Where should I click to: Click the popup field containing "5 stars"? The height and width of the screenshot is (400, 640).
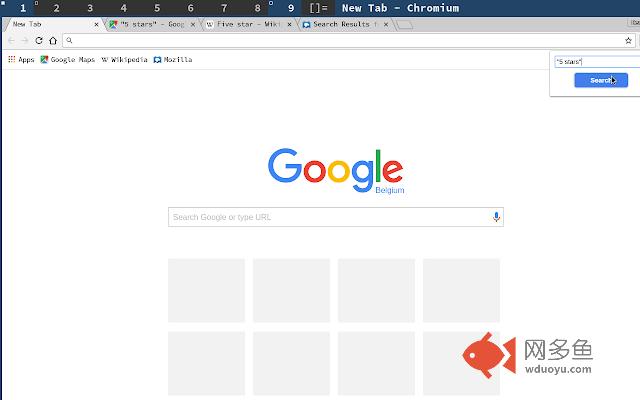coord(598,62)
